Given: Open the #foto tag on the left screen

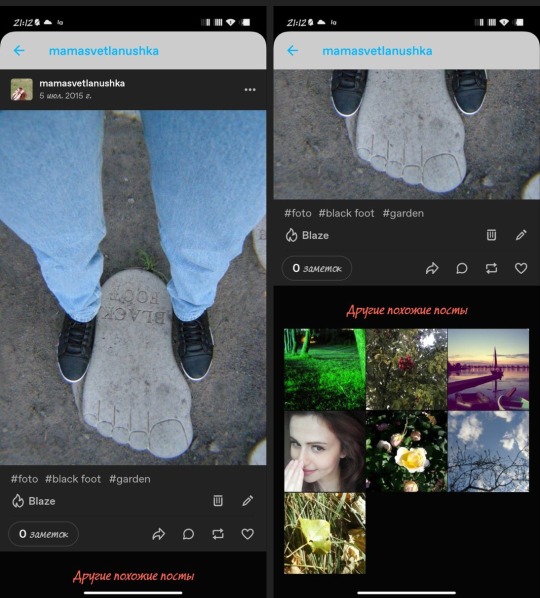Looking at the screenshot, I should [x=24, y=479].
